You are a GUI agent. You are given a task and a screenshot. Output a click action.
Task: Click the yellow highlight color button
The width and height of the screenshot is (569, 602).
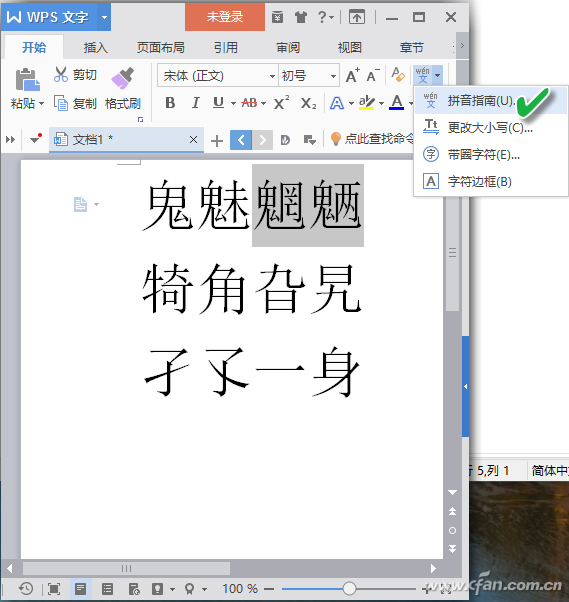[367, 103]
